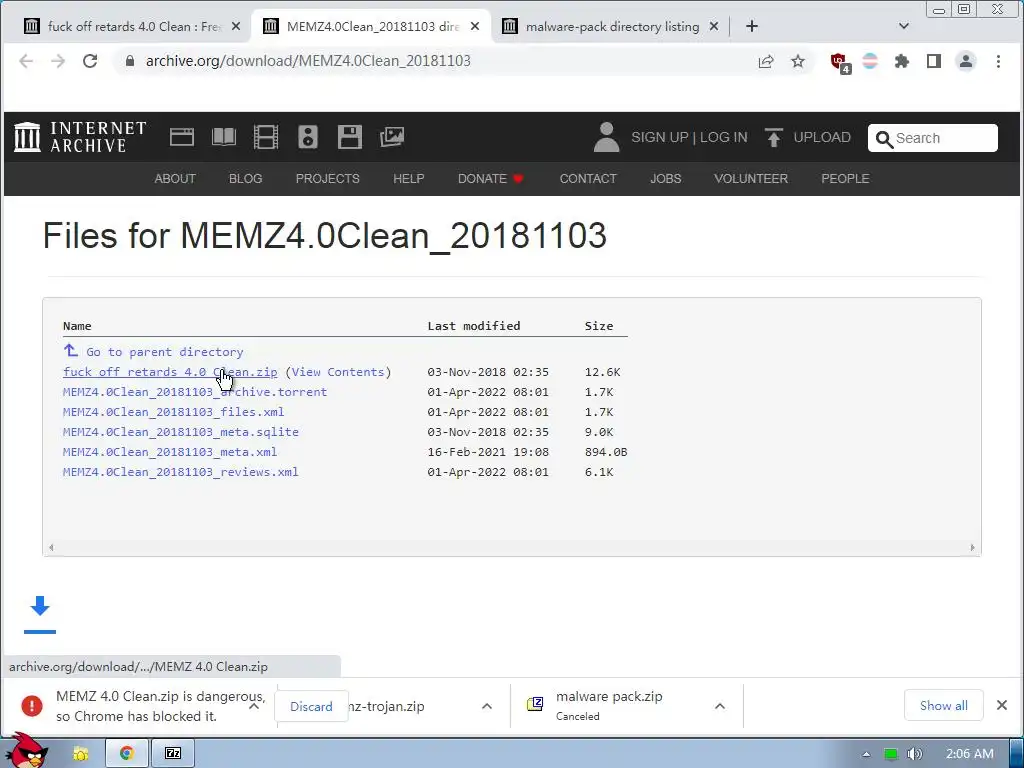Show hidden system tray icons arrow
1024x768 pixels.
pyautogui.click(x=866, y=754)
